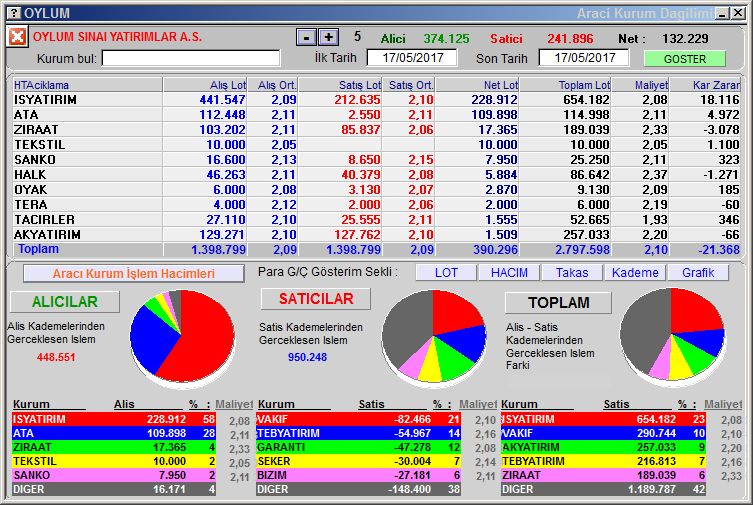
Task: Click the ALICILAR button
Action: coord(65,302)
